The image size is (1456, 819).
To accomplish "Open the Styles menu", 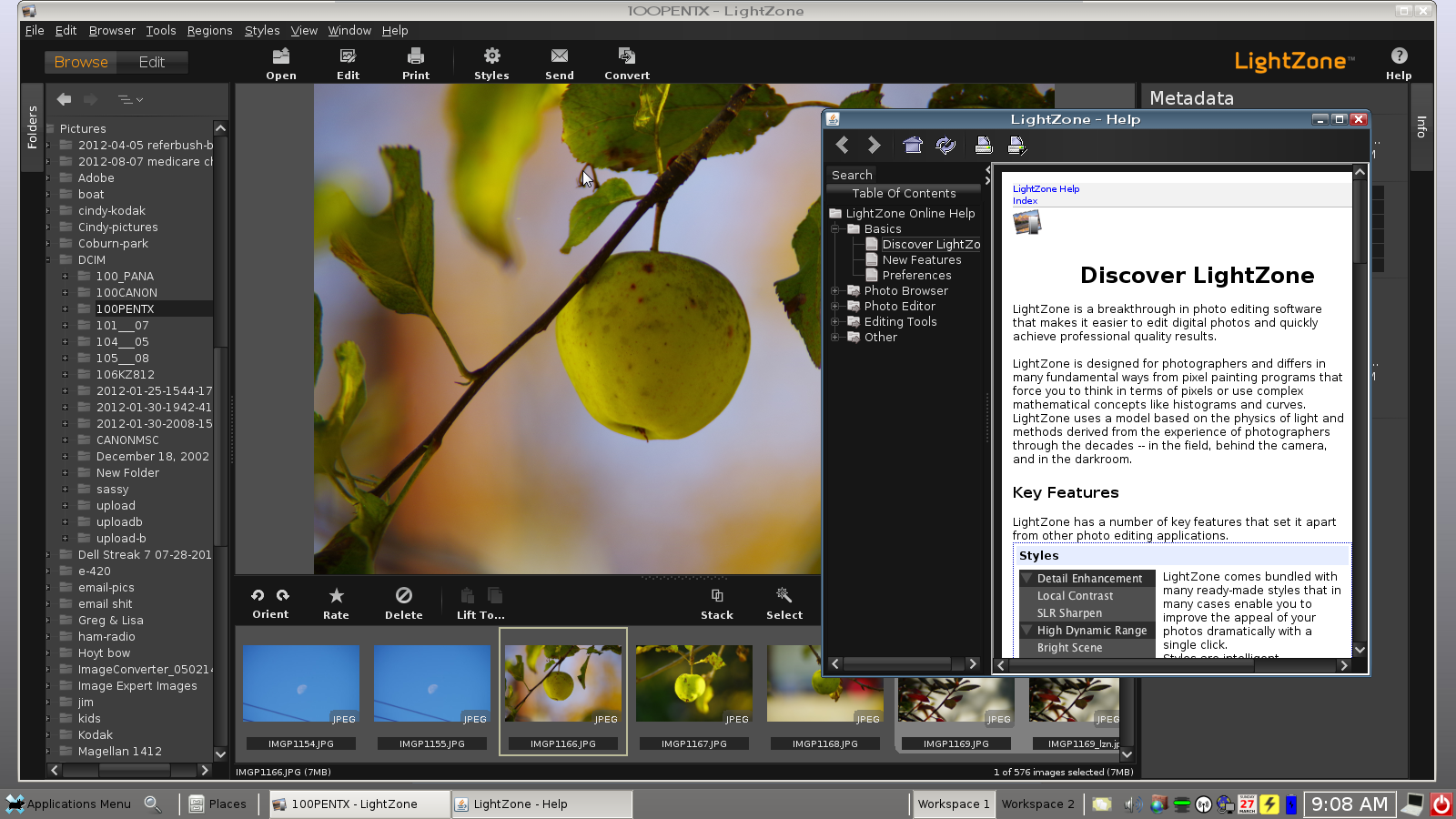I will click(x=262, y=30).
